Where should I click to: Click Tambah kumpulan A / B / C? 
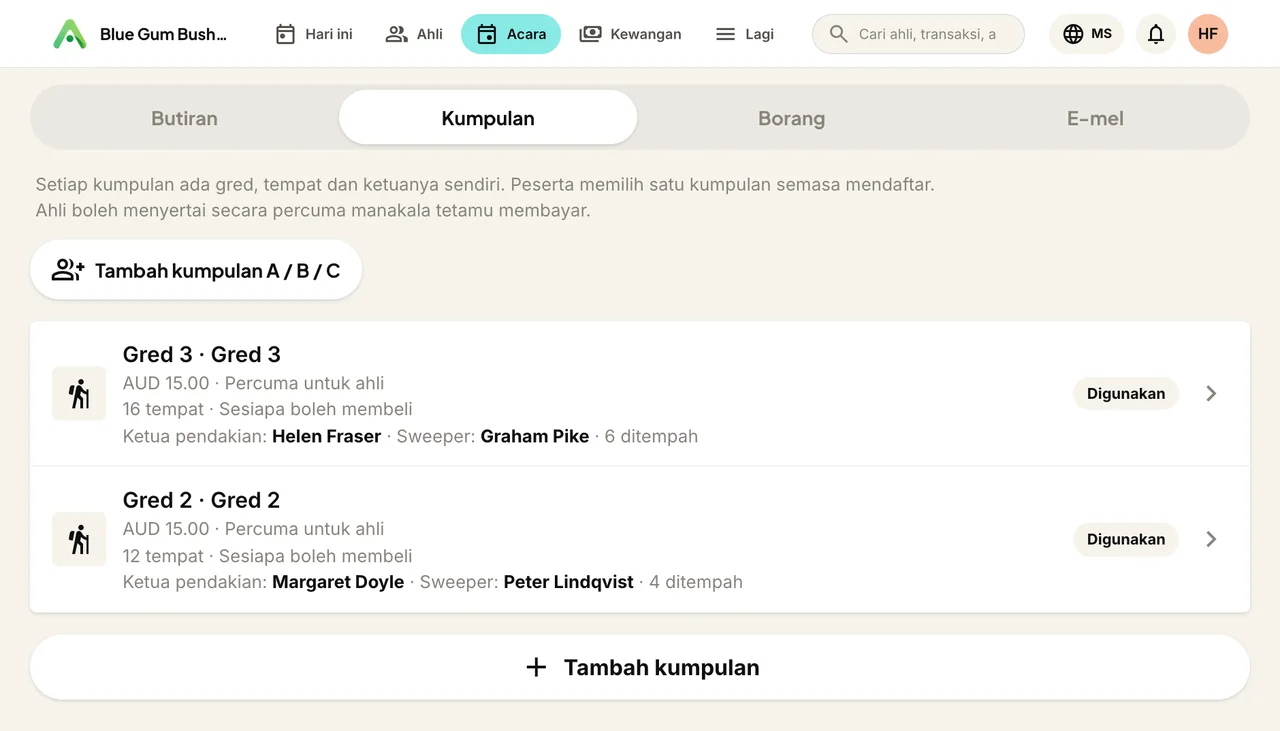coord(196,270)
